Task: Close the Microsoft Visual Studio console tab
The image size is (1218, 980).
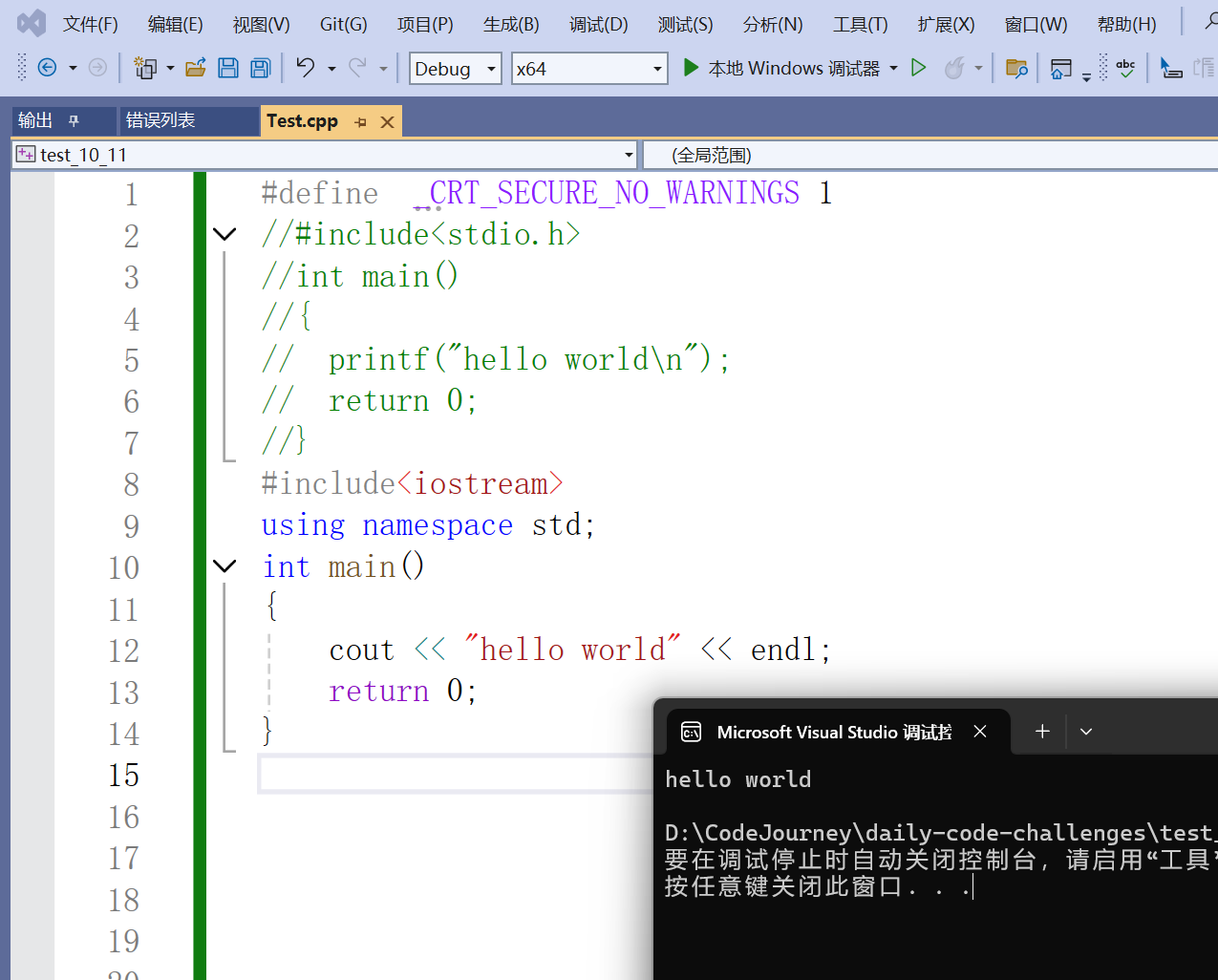Action: click(x=980, y=731)
